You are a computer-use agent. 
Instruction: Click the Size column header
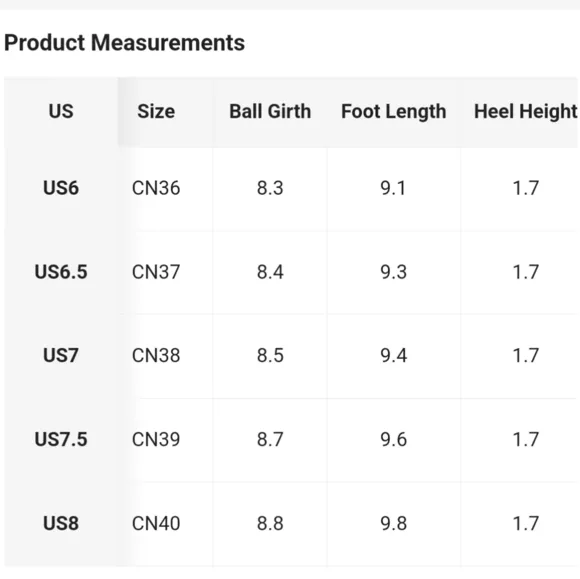coord(156,111)
